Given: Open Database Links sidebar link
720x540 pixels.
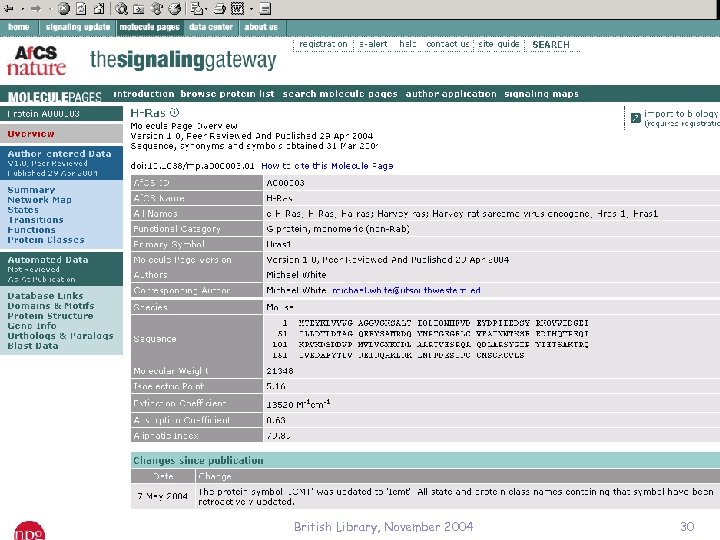Looking at the screenshot, I should pos(45,296).
